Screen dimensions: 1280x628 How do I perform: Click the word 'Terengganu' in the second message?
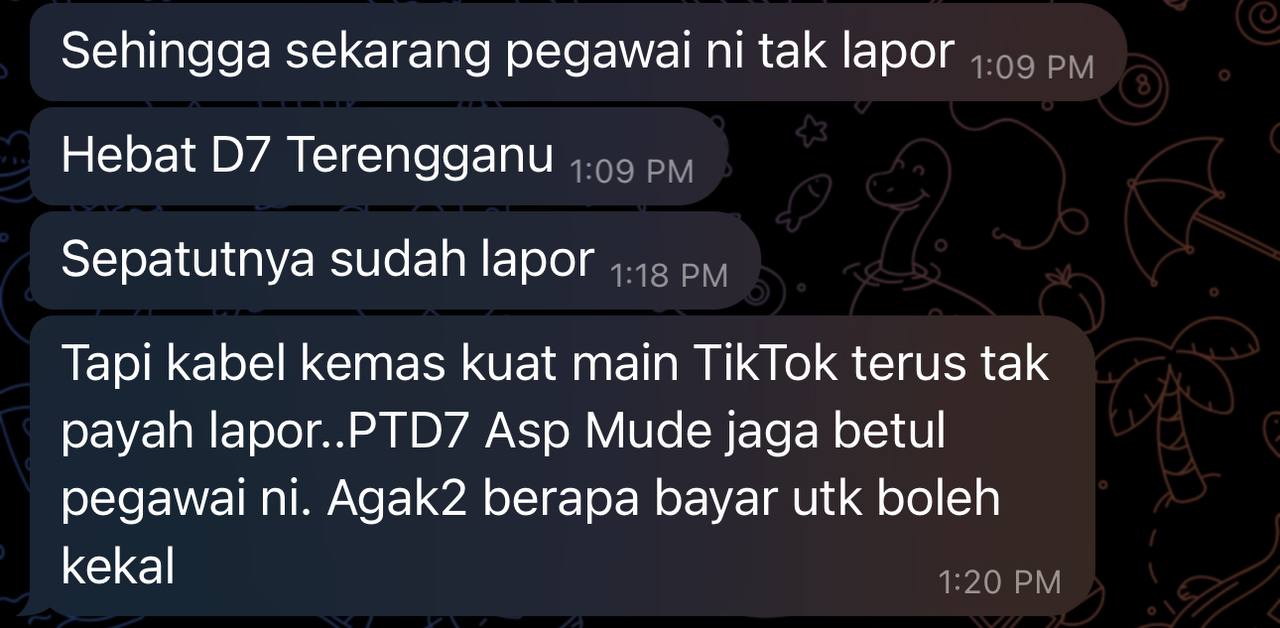pos(421,156)
